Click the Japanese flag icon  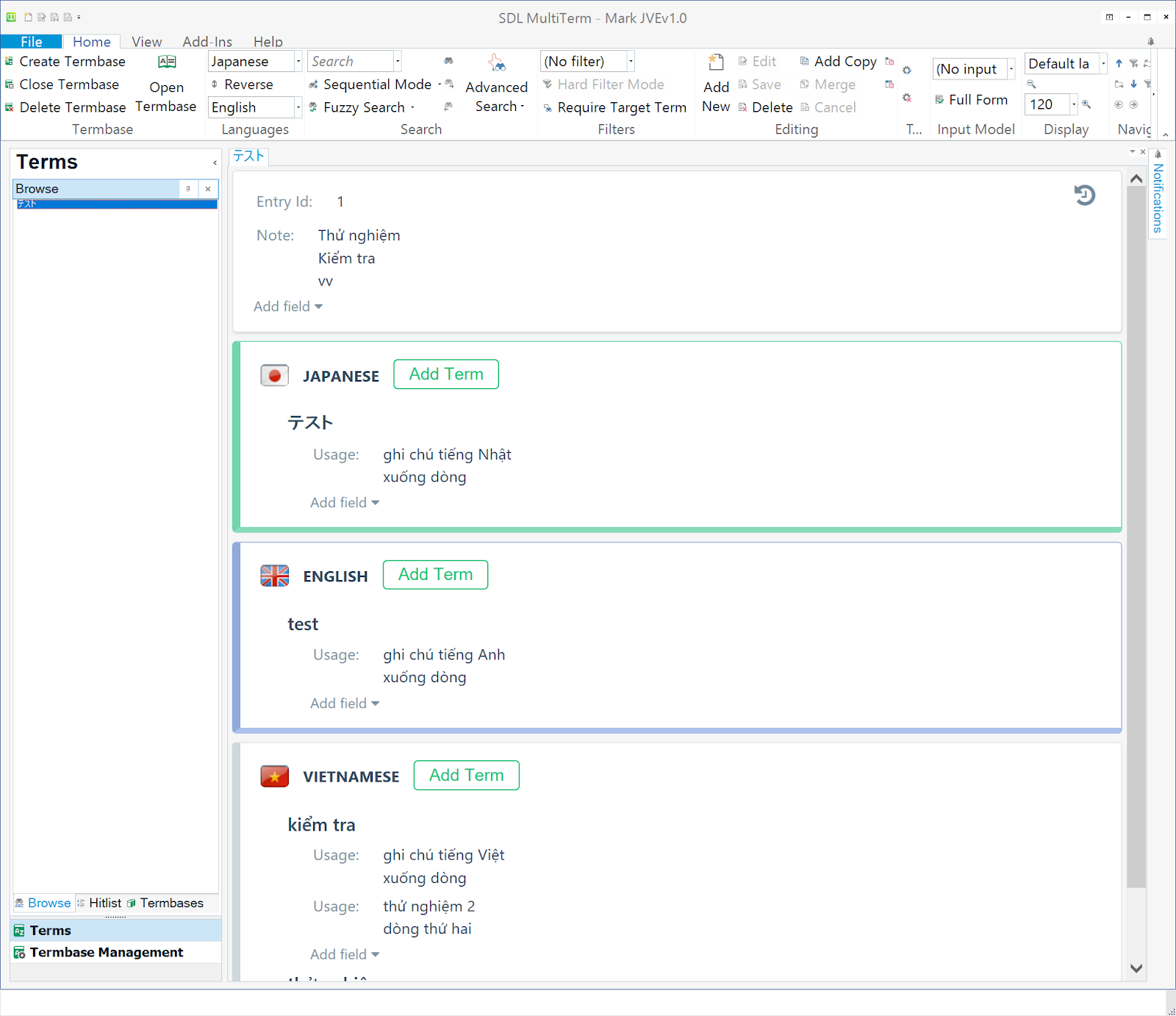coord(274,376)
